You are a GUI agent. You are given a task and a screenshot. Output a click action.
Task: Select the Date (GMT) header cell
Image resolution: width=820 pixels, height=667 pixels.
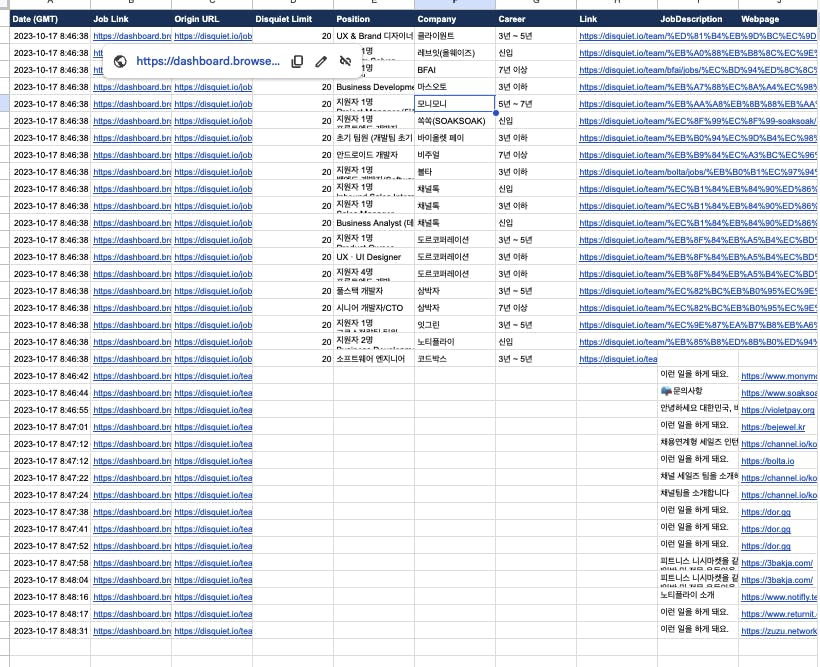[x=50, y=19]
